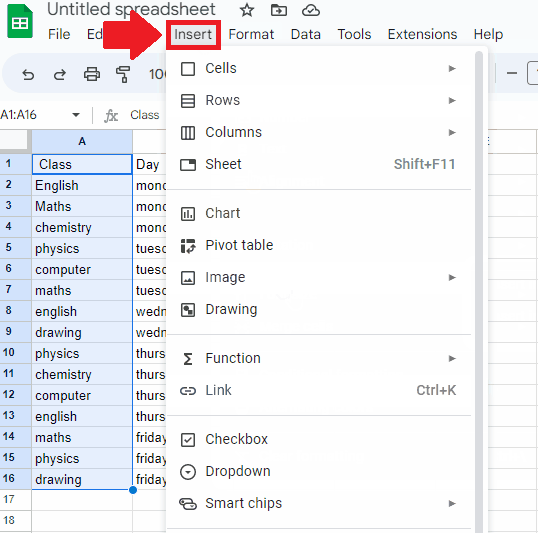Click the Print icon
The height and width of the screenshot is (533, 538).
92,74
